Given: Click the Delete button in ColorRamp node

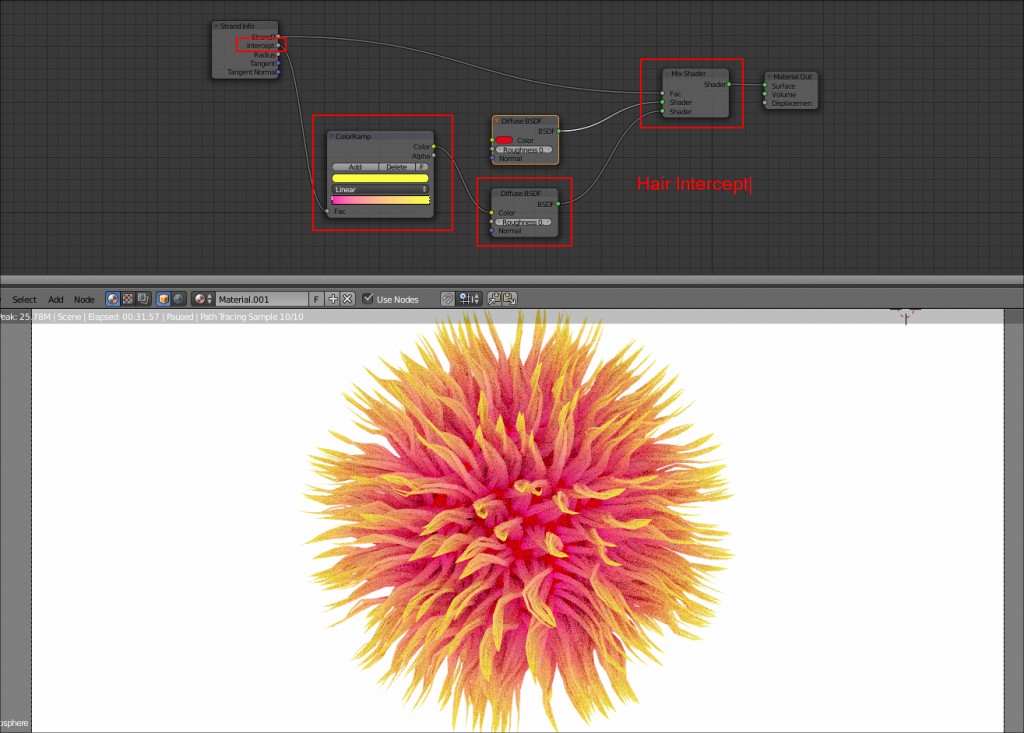Looking at the screenshot, I should pyautogui.click(x=397, y=167).
